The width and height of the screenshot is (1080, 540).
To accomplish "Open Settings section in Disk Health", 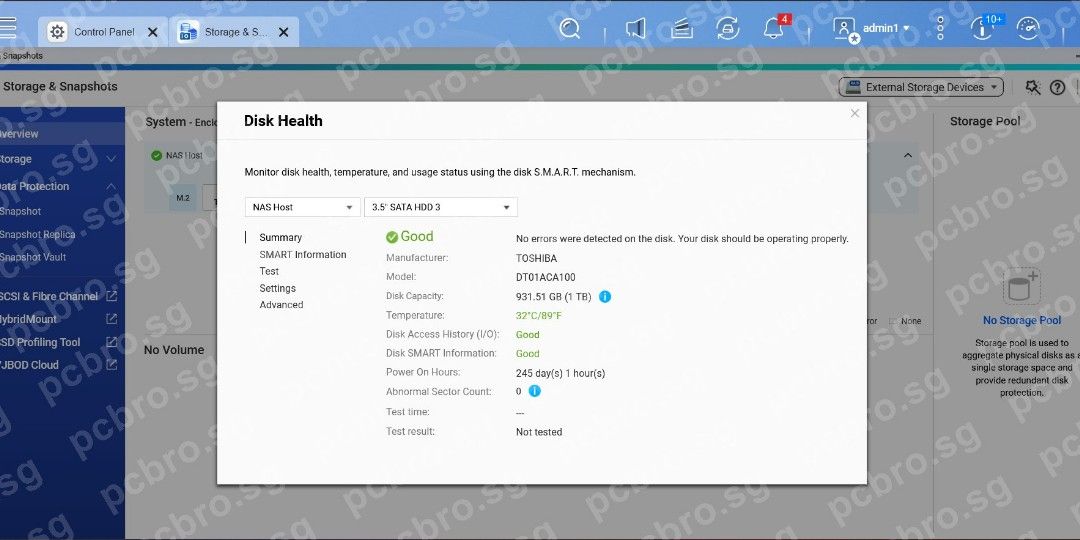I will pyautogui.click(x=278, y=289).
